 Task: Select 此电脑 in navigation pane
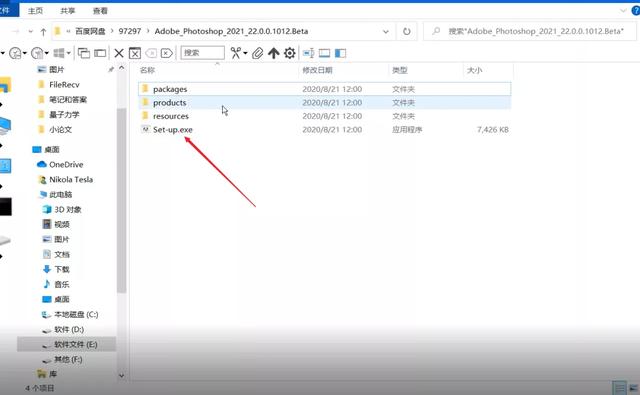[60, 195]
